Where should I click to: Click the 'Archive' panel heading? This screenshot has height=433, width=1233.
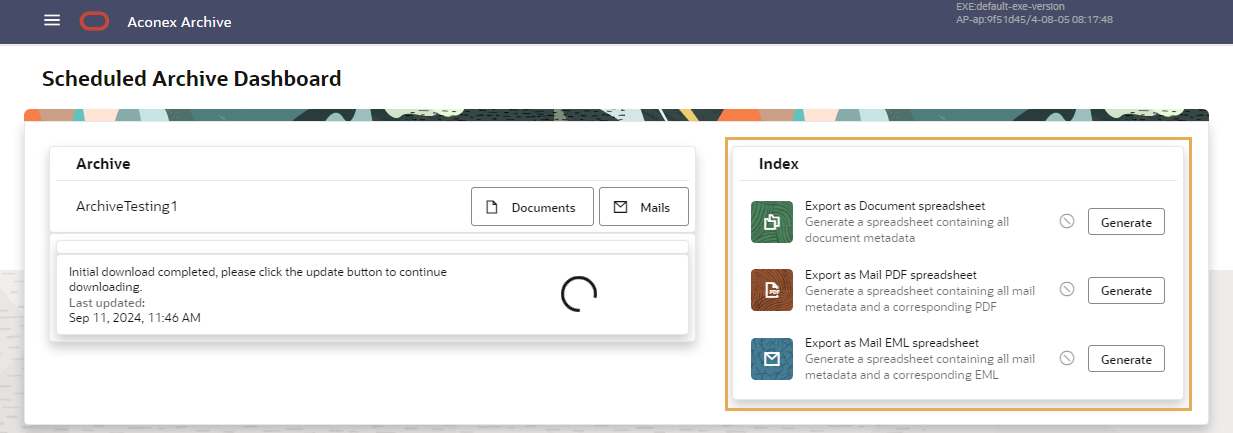103,164
